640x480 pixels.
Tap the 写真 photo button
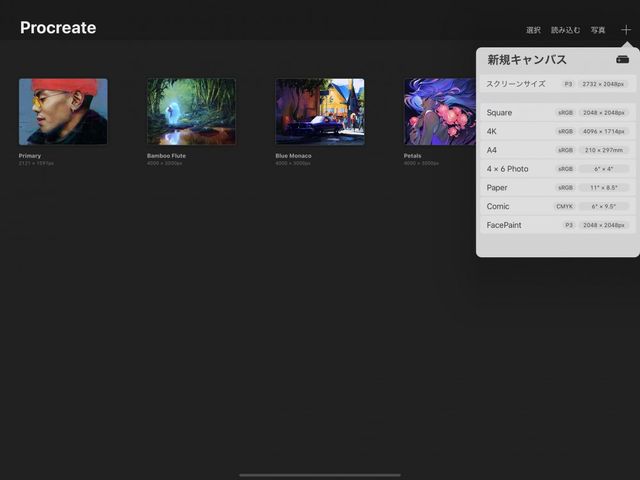pos(598,30)
